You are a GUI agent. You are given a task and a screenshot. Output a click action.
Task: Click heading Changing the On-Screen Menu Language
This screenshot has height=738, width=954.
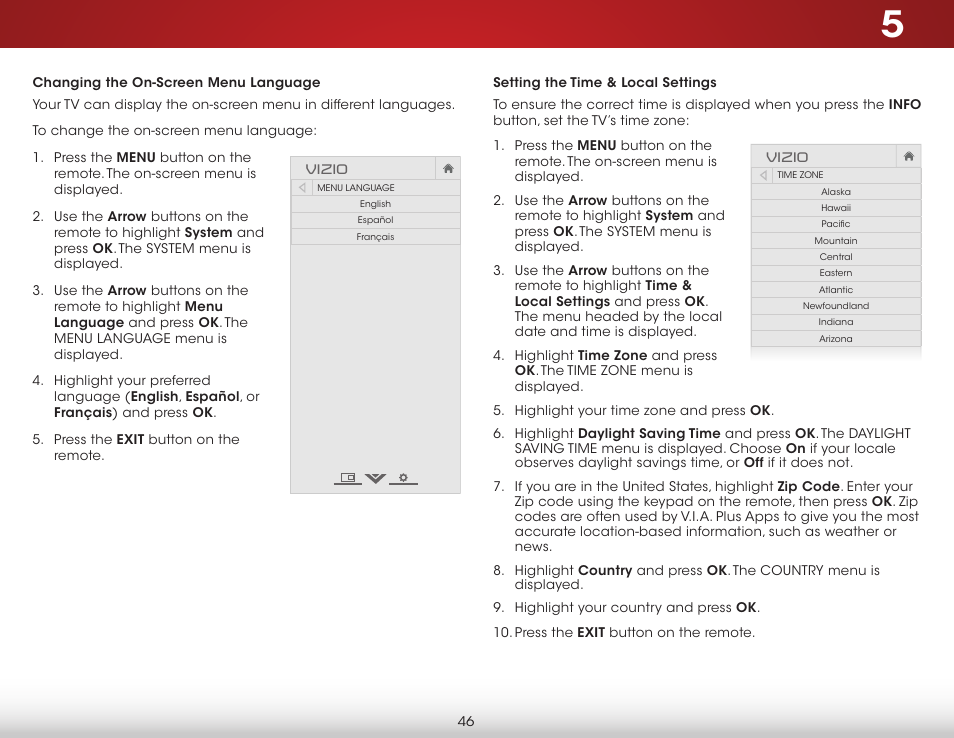point(176,82)
